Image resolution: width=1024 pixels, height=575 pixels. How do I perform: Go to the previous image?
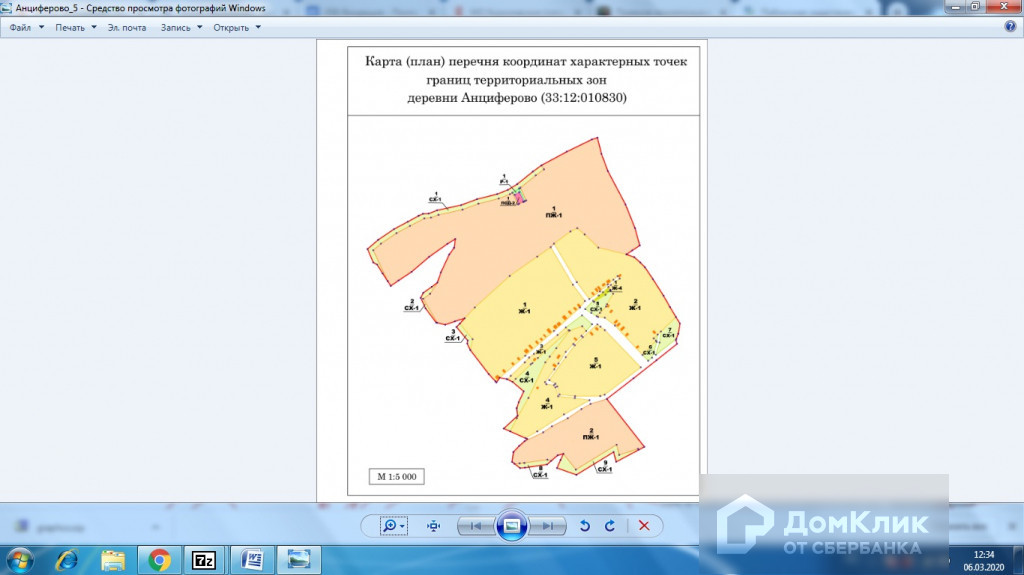pyautogui.click(x=477, y=525)
